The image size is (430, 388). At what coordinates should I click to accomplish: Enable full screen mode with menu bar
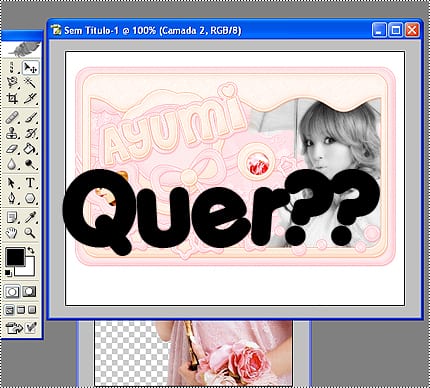21,310
